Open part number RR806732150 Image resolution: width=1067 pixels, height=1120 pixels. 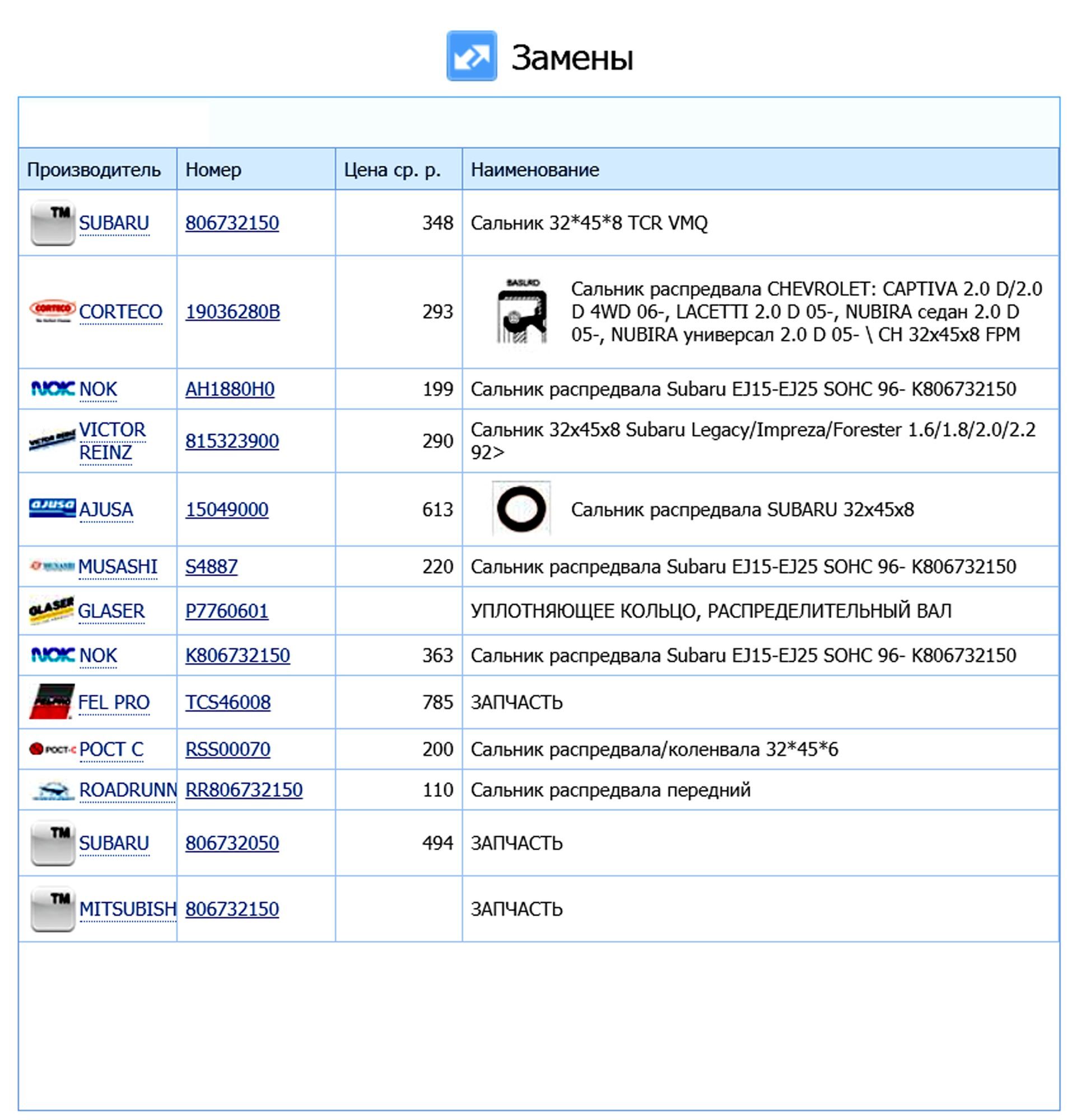(244, 790)
